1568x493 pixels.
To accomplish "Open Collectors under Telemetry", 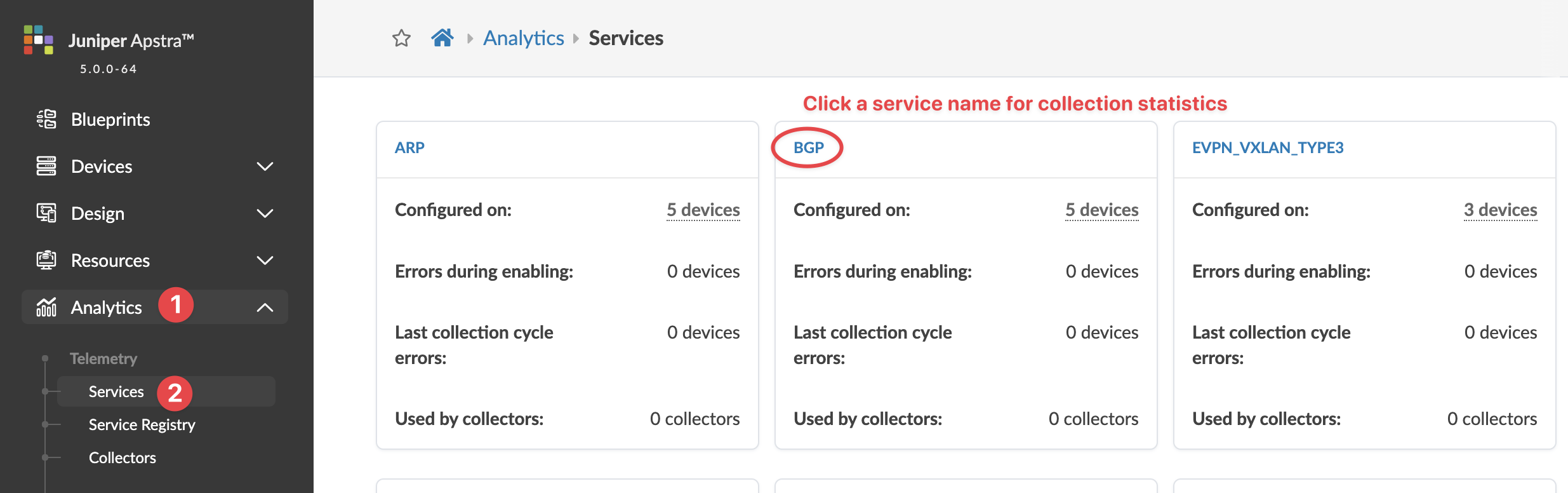I will click(123, 457).
